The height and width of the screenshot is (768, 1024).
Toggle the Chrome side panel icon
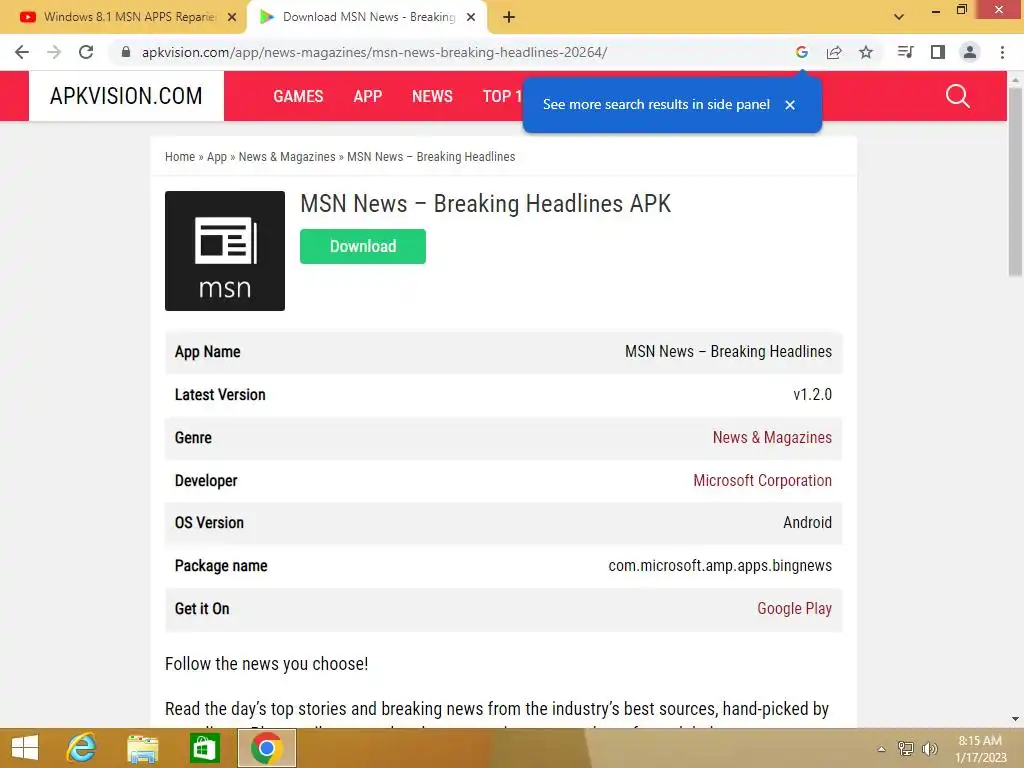click(938, 52)
